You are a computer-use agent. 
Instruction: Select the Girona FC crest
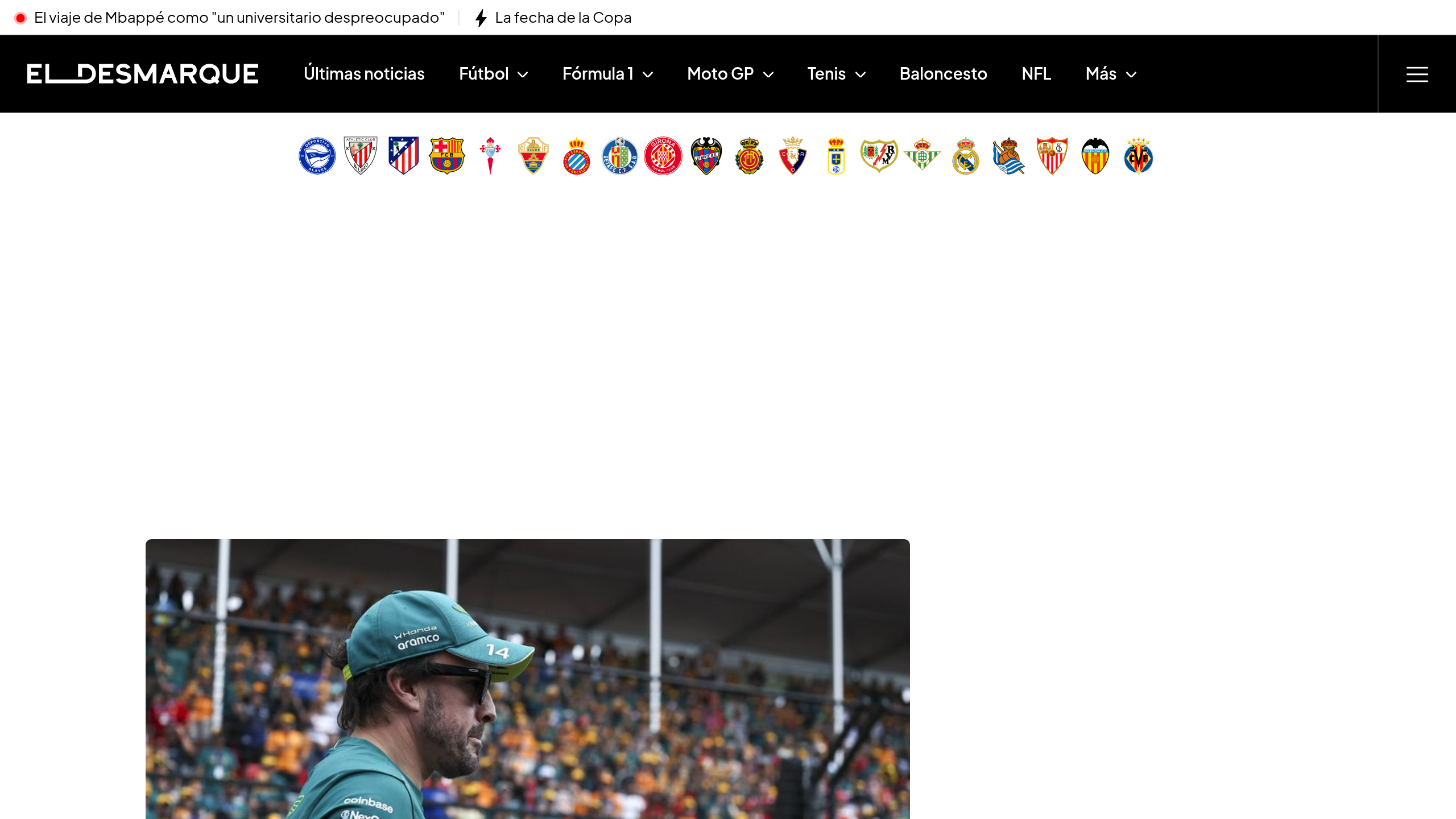663,156
